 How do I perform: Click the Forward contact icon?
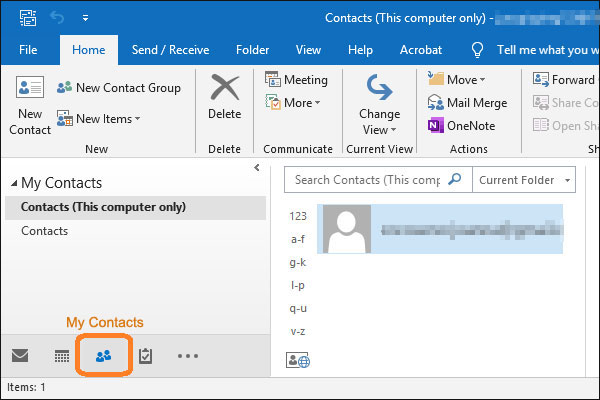click(541, 79)
